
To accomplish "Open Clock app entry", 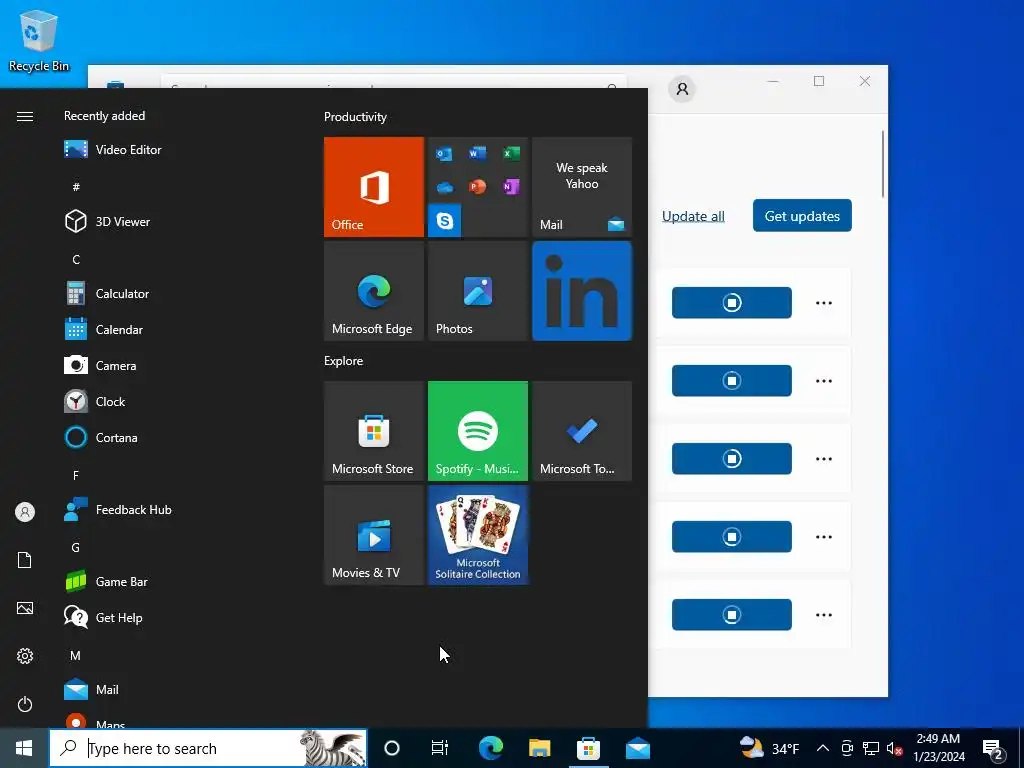I will [95, 402].
